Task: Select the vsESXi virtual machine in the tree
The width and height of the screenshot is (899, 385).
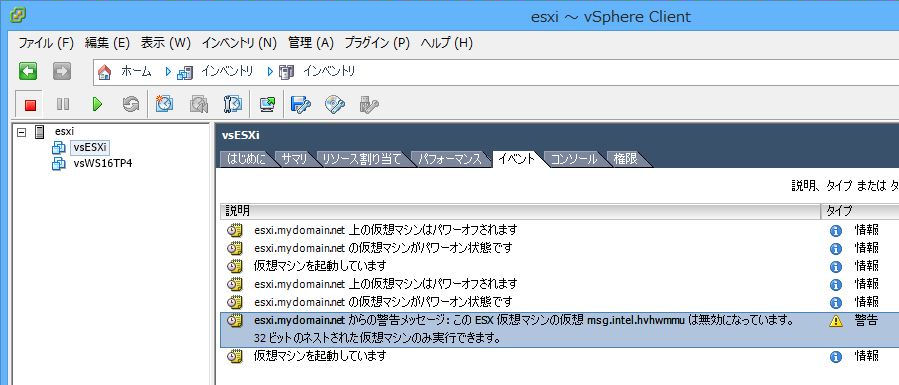Action: click(90, 148)
